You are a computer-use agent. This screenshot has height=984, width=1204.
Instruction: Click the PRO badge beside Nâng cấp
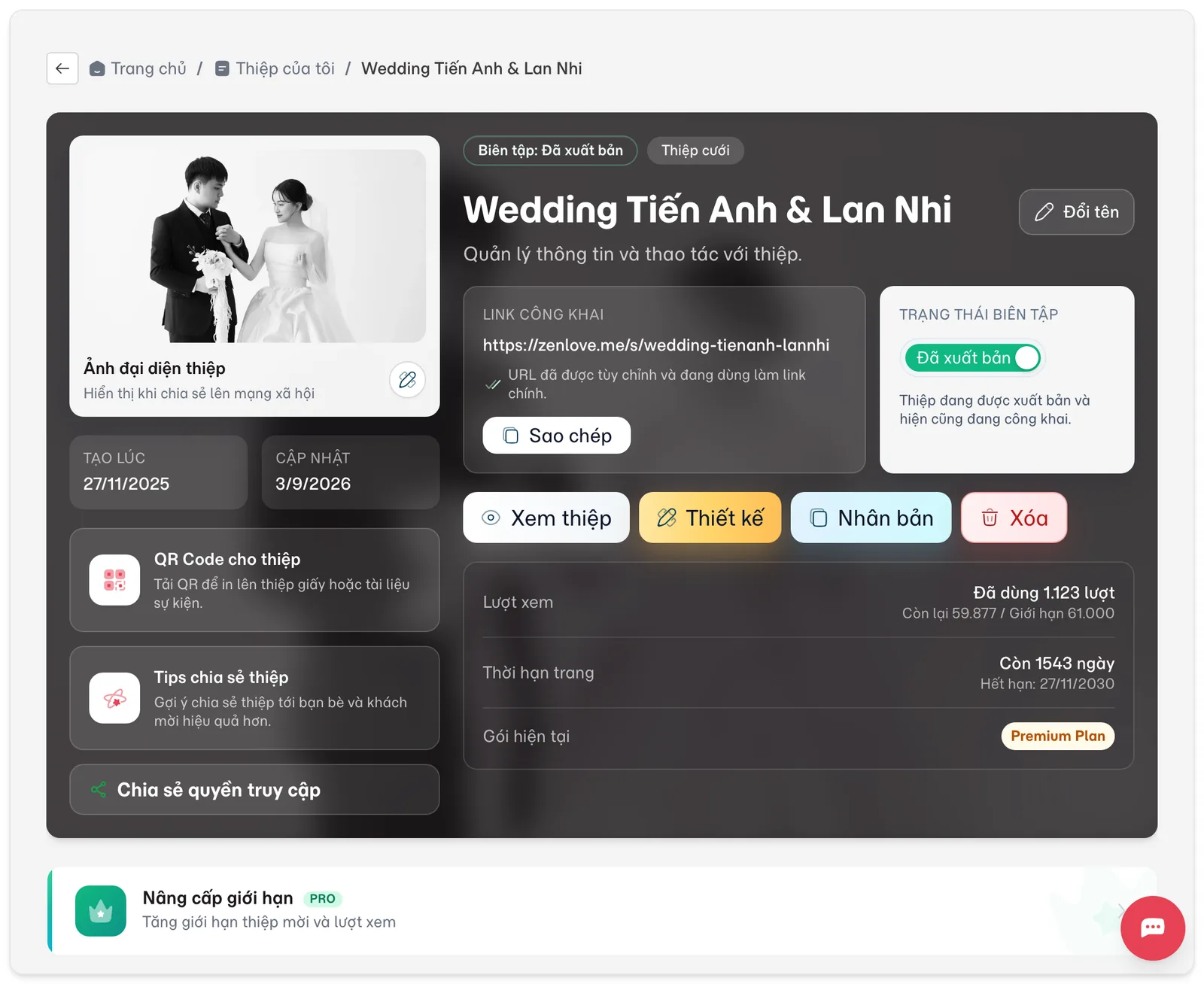[322, 899]
